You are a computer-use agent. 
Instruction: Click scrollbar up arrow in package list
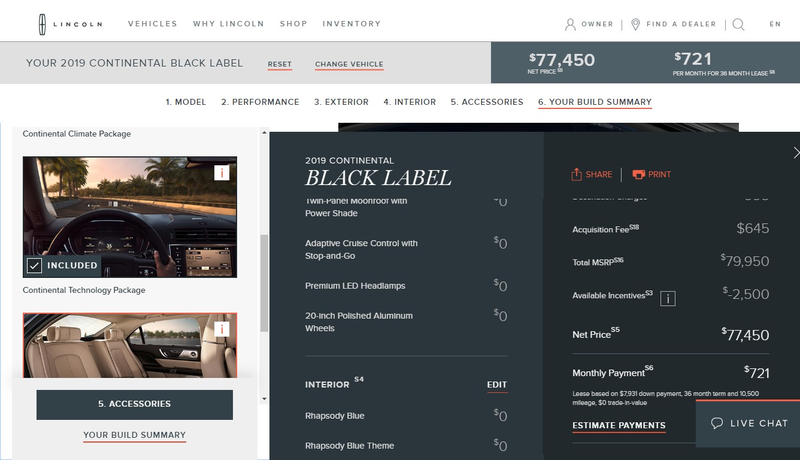point(264,133)
